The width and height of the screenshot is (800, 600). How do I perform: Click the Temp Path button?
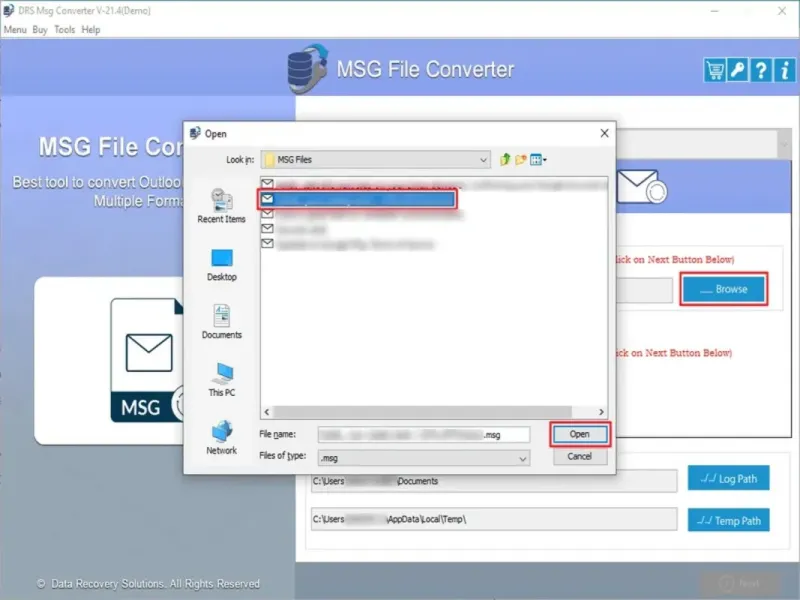(728, 520)
